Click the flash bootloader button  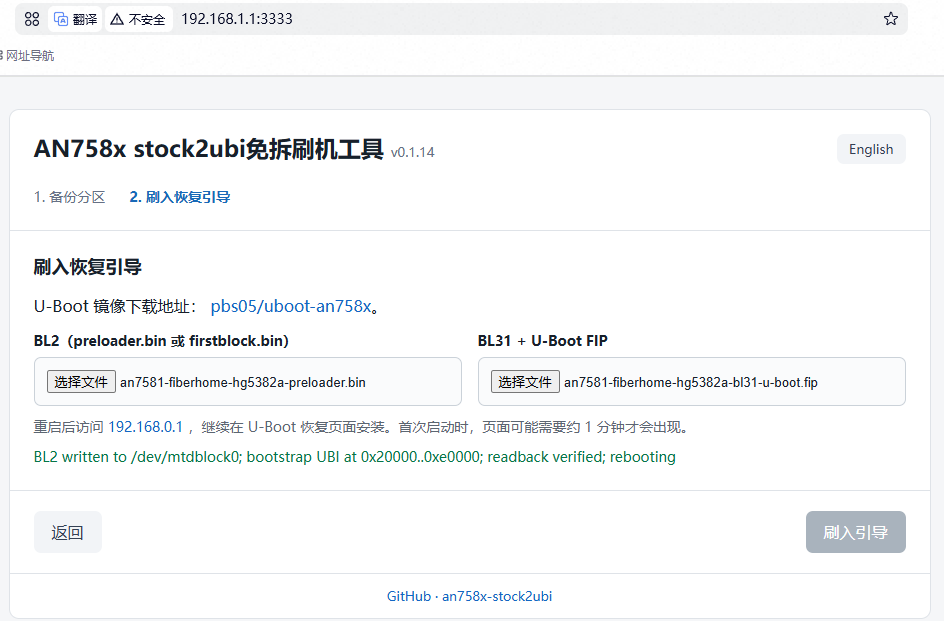tap(856, 532)
